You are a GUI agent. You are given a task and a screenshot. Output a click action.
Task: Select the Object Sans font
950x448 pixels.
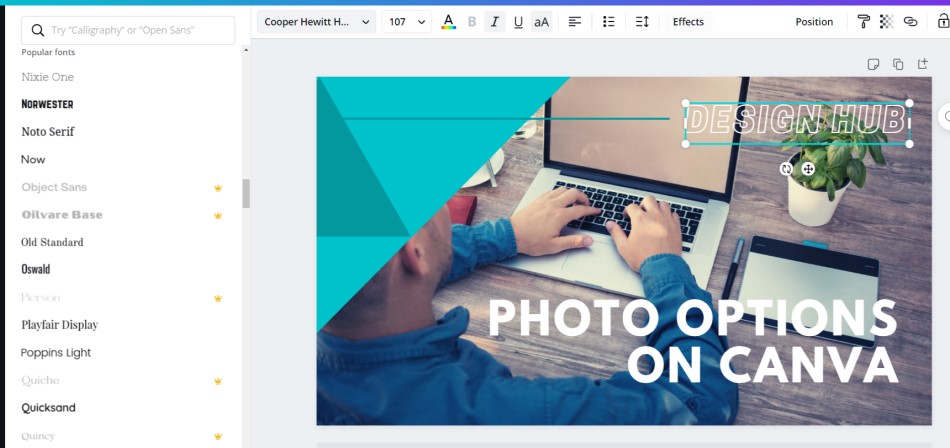point(54,187)
